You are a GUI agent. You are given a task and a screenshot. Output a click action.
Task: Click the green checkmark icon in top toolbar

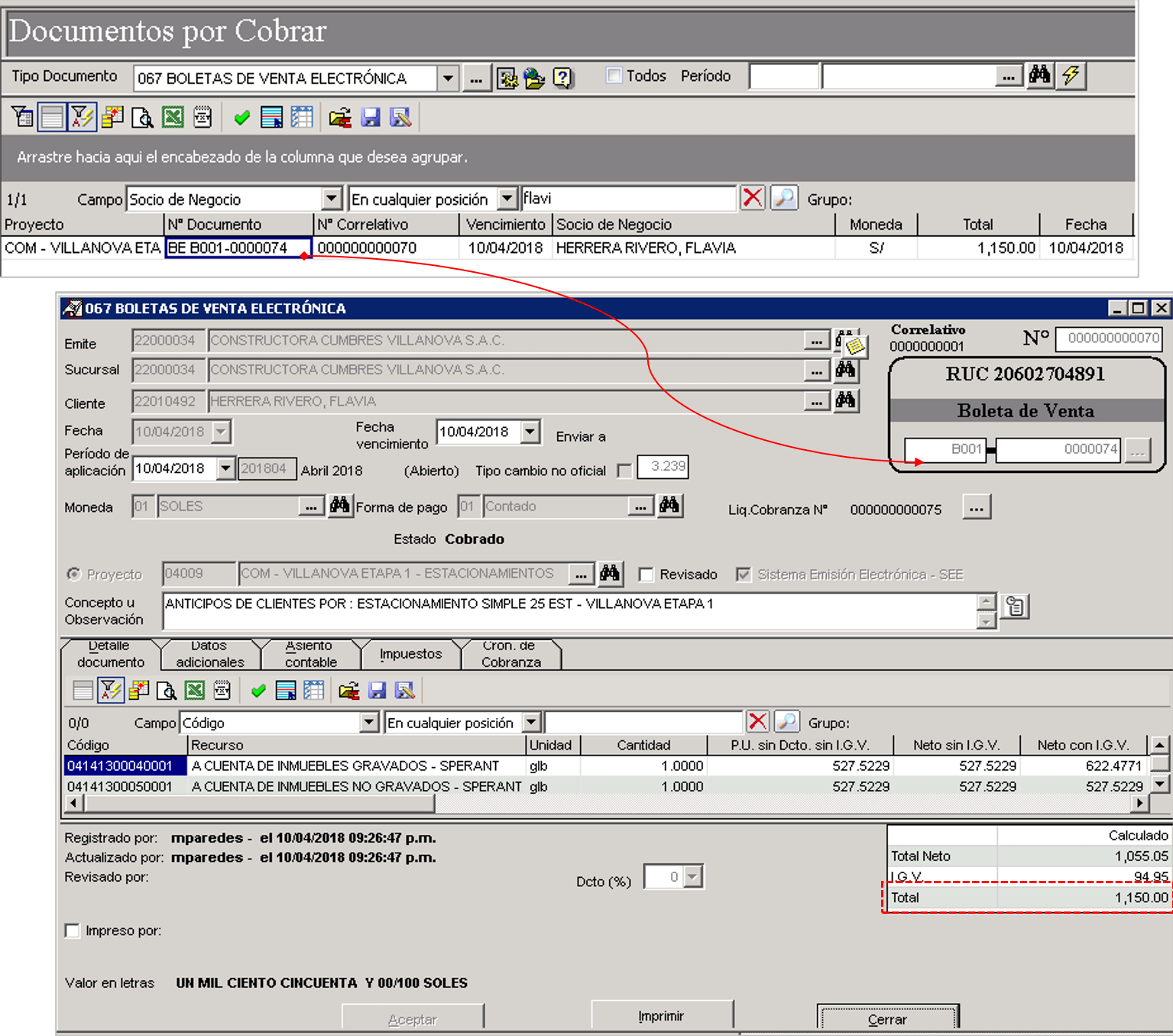242,118
